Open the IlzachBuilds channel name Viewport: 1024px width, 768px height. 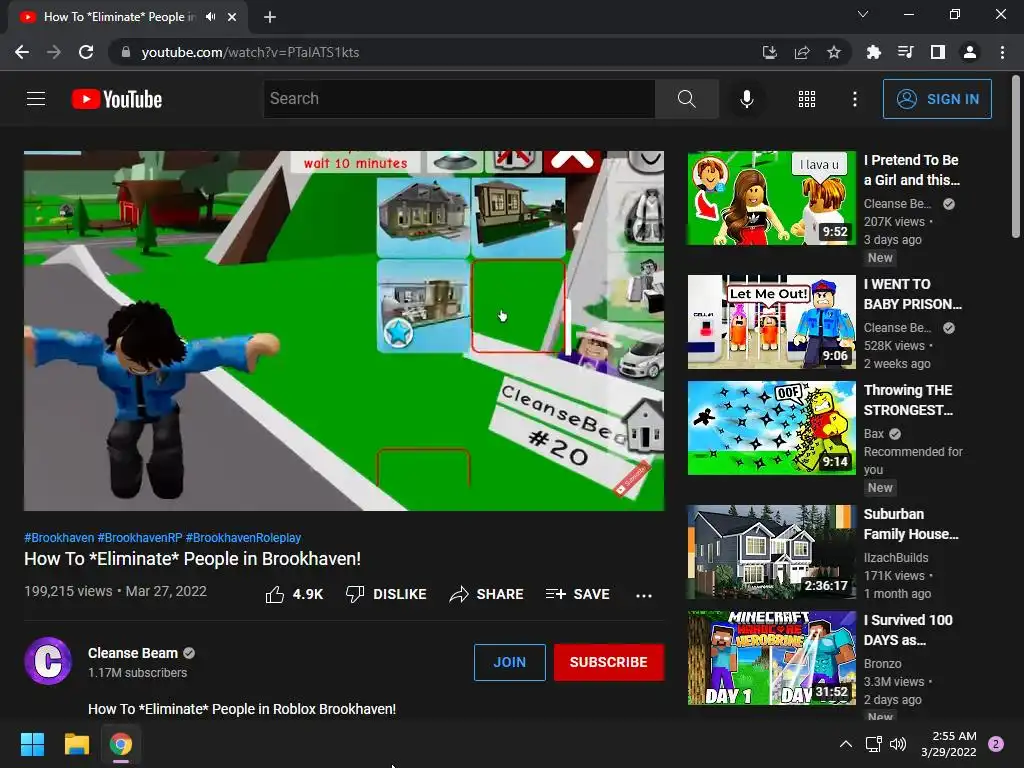pyautogui.click(x=896, y=558)
